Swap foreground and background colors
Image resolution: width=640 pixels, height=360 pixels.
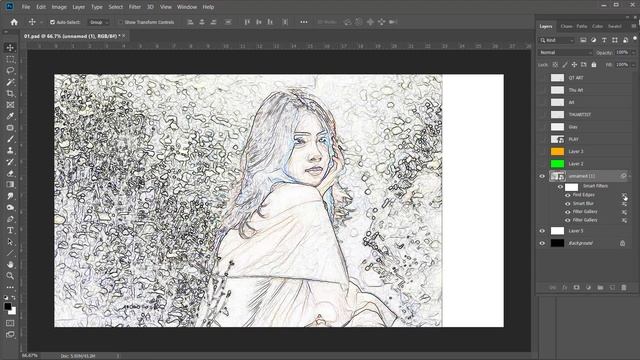(x=14, y=298)
